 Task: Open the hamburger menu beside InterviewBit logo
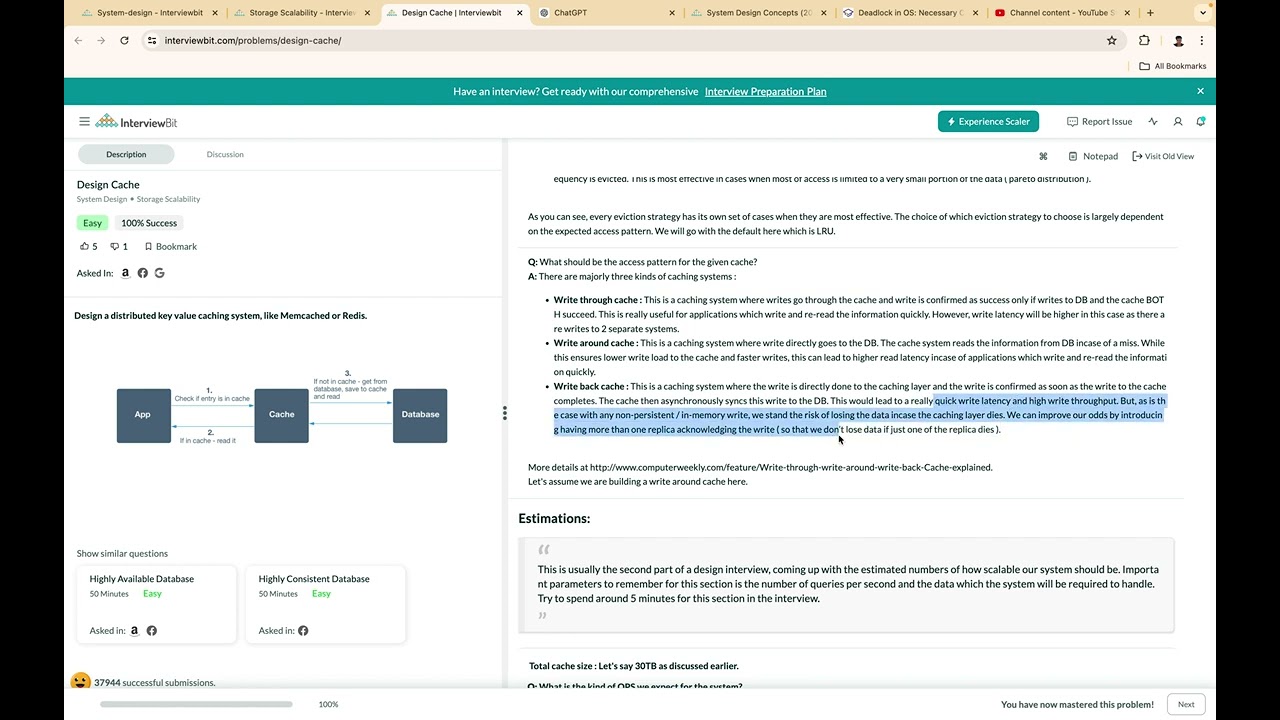(84, 121)
